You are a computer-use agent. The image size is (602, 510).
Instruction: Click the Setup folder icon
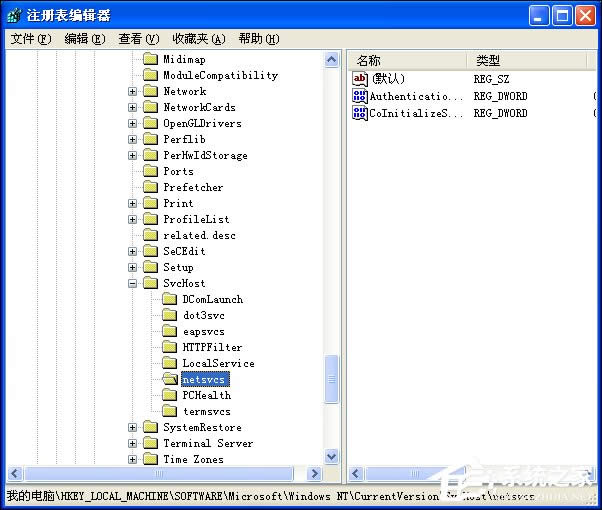pyautogui.click(x=150, y=267)
